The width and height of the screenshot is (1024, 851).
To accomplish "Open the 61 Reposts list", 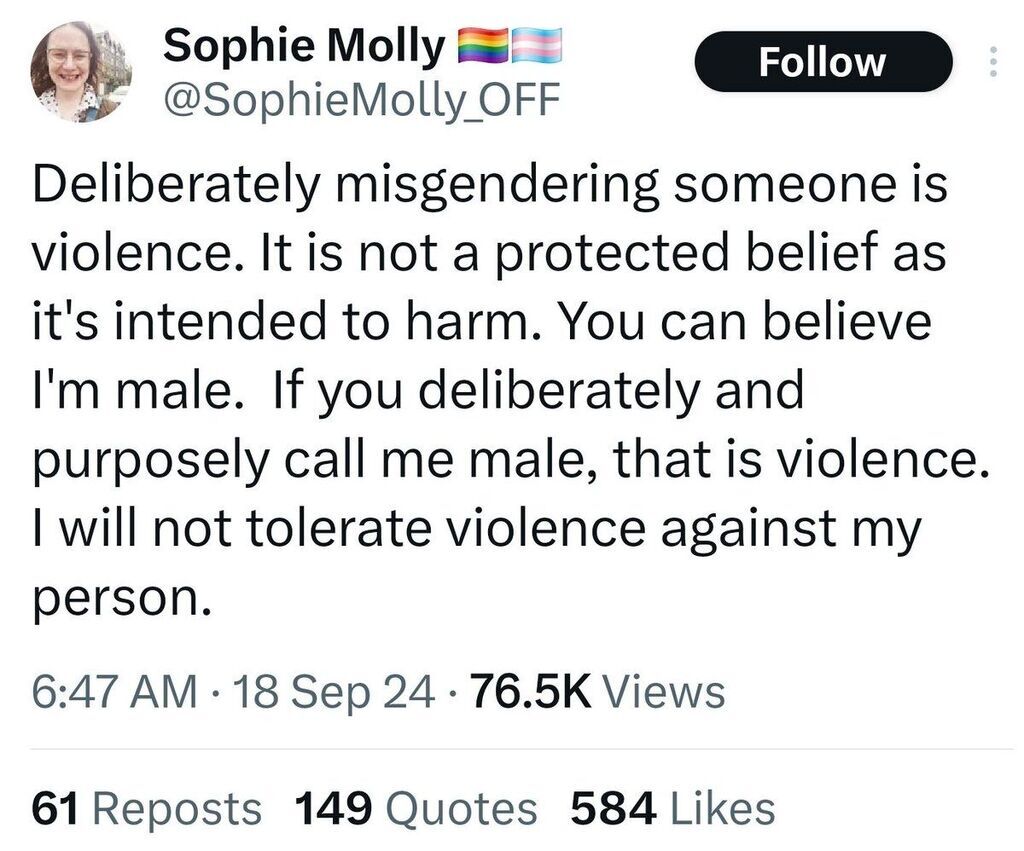I will (x=147, y=808).
